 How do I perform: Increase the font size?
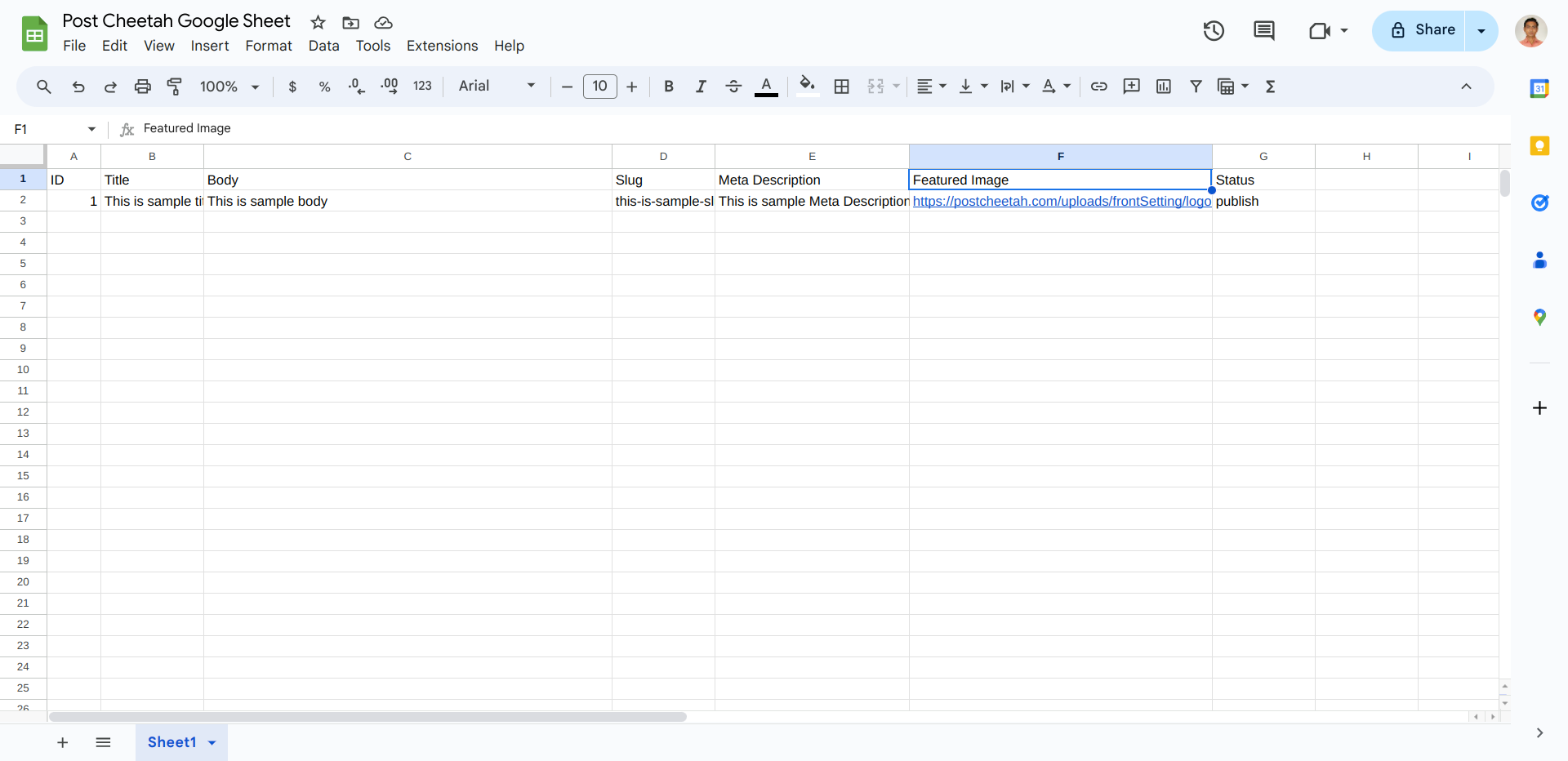tap(631, 87)
